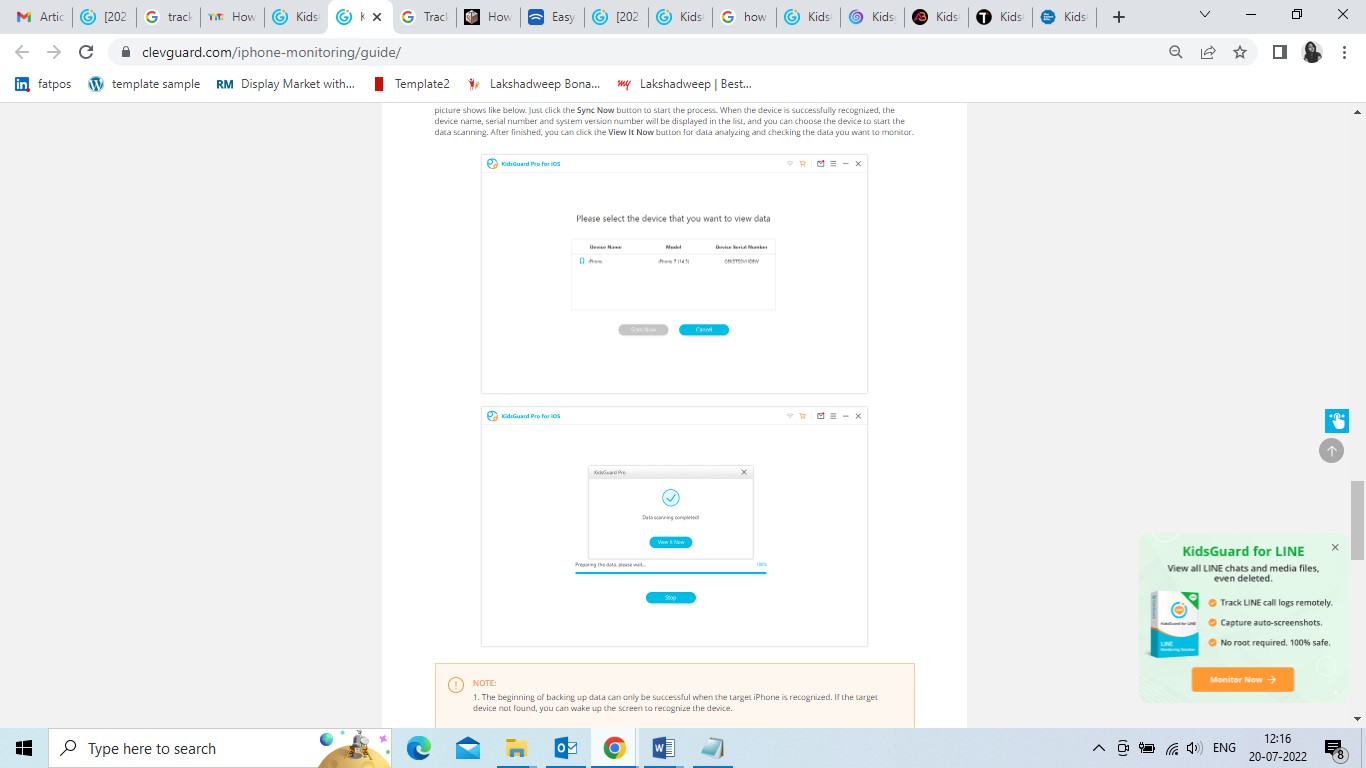1366x768 pixels.
Task: Open the browser zoom magnifier icon
Action: click(x=1176, y=52)
